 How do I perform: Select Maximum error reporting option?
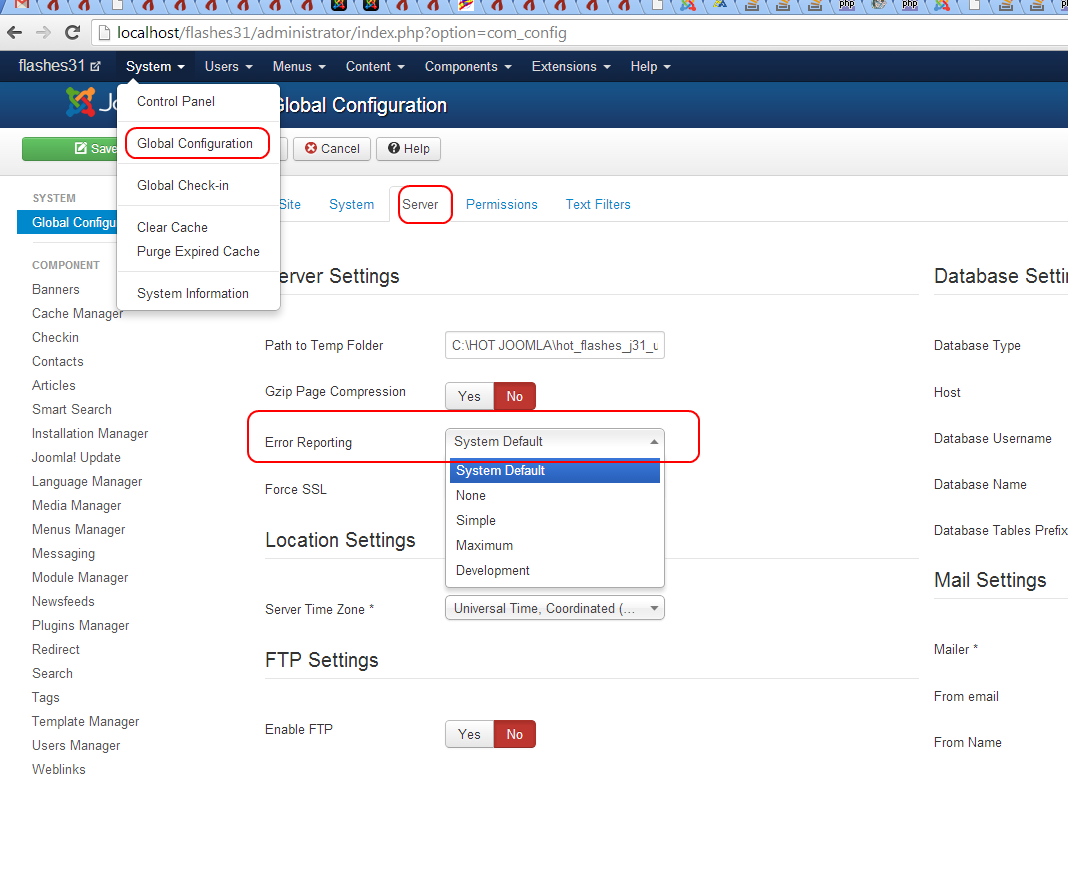pyautogui.click(x=554, y=546)
